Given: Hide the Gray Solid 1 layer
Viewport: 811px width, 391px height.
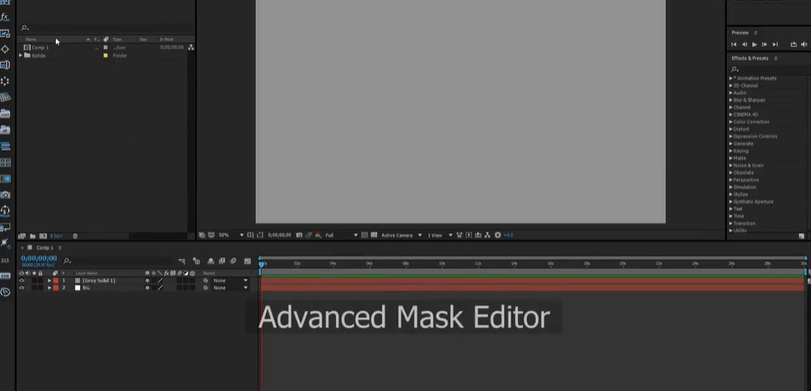Looking at the screenshot, I should click(22, 281).
